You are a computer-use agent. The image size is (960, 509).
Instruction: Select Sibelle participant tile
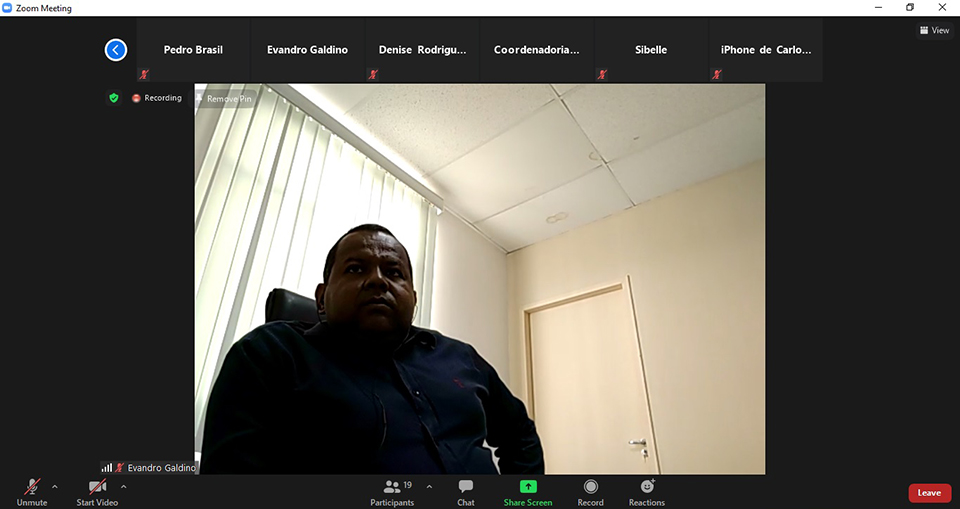(651, 50)
